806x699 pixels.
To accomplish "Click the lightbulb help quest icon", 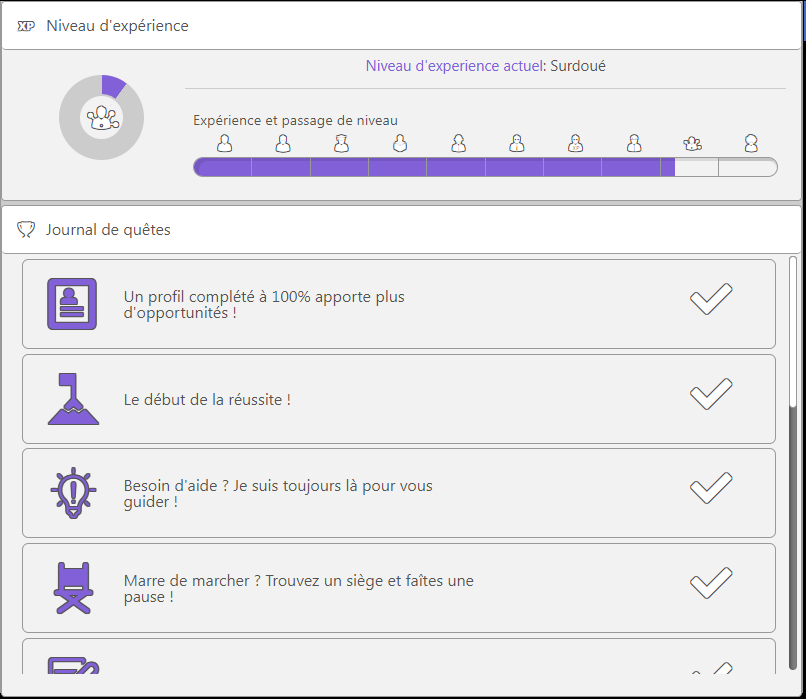I will [x=73, y=493].
